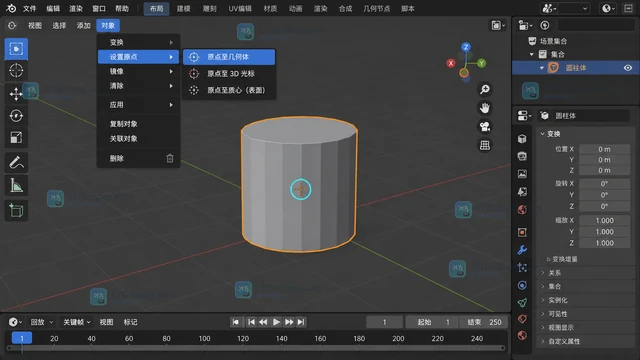
Task: Click the 位置 X value field
Action: click(604, 149)
